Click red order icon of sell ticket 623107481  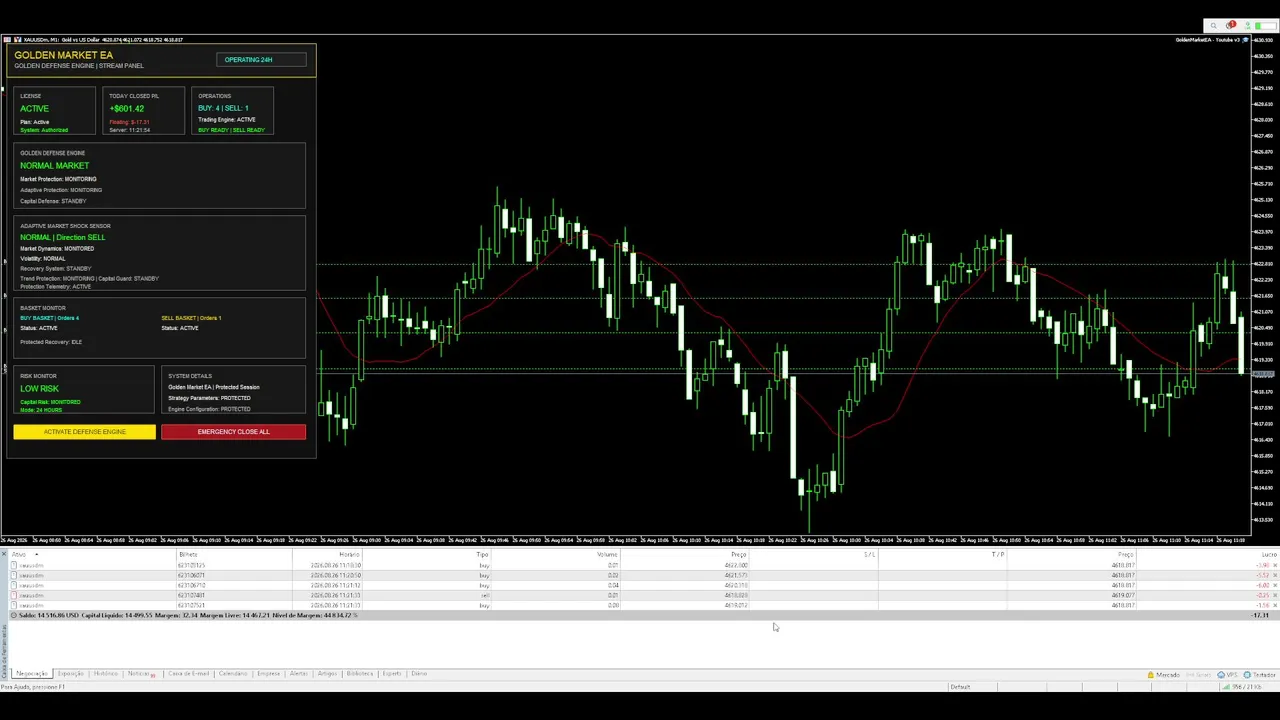[x=14, y=596]
